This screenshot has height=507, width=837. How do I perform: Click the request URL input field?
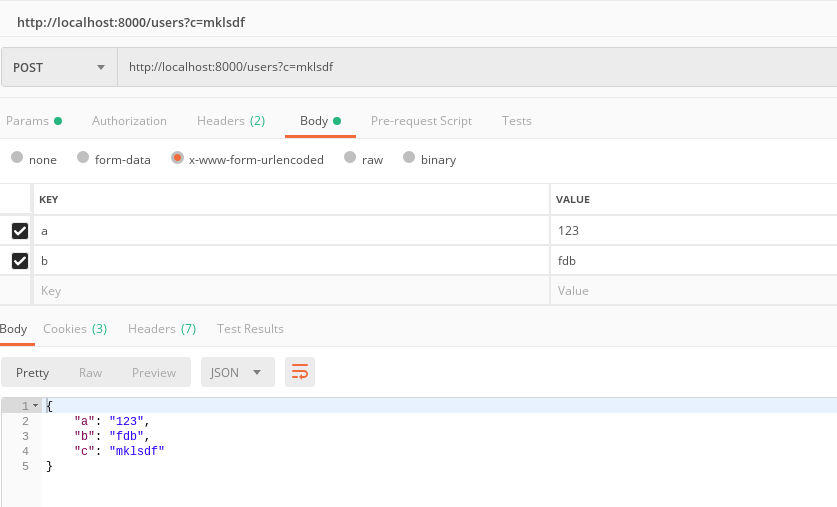[x=477, y=67]
